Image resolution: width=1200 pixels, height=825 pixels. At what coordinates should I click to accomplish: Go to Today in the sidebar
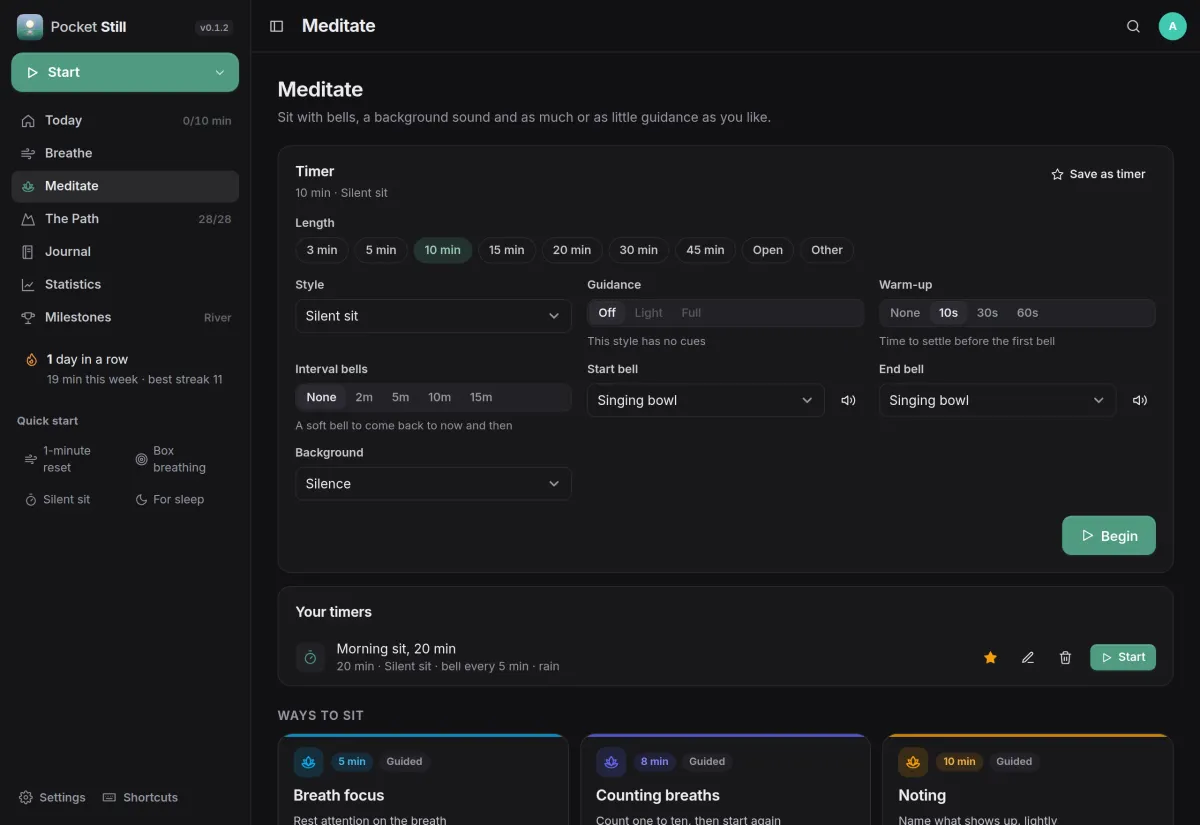pyautogui.click(x=125, y=120)
